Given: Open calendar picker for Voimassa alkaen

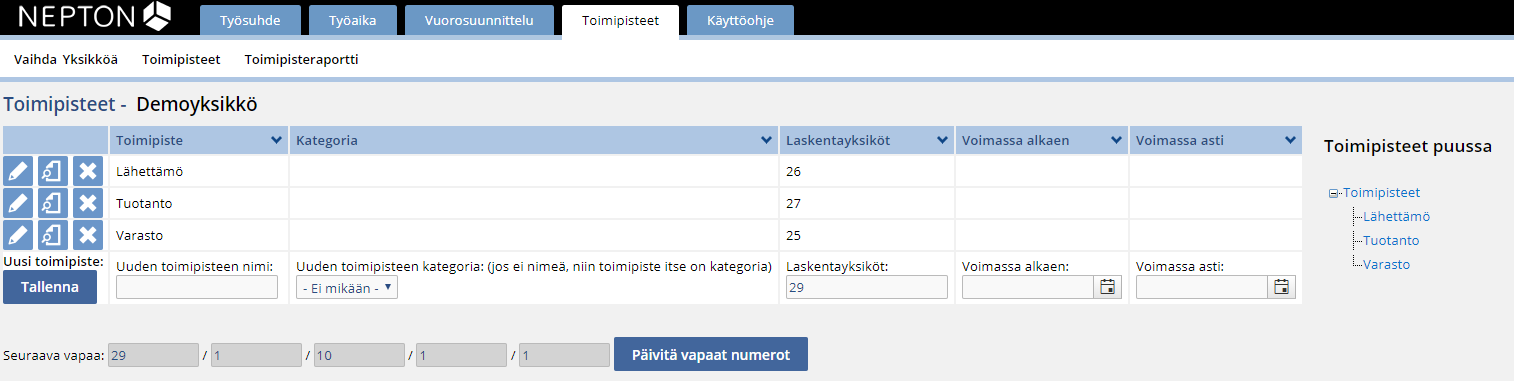Looking at the screenshot, I should point(1107,287).
